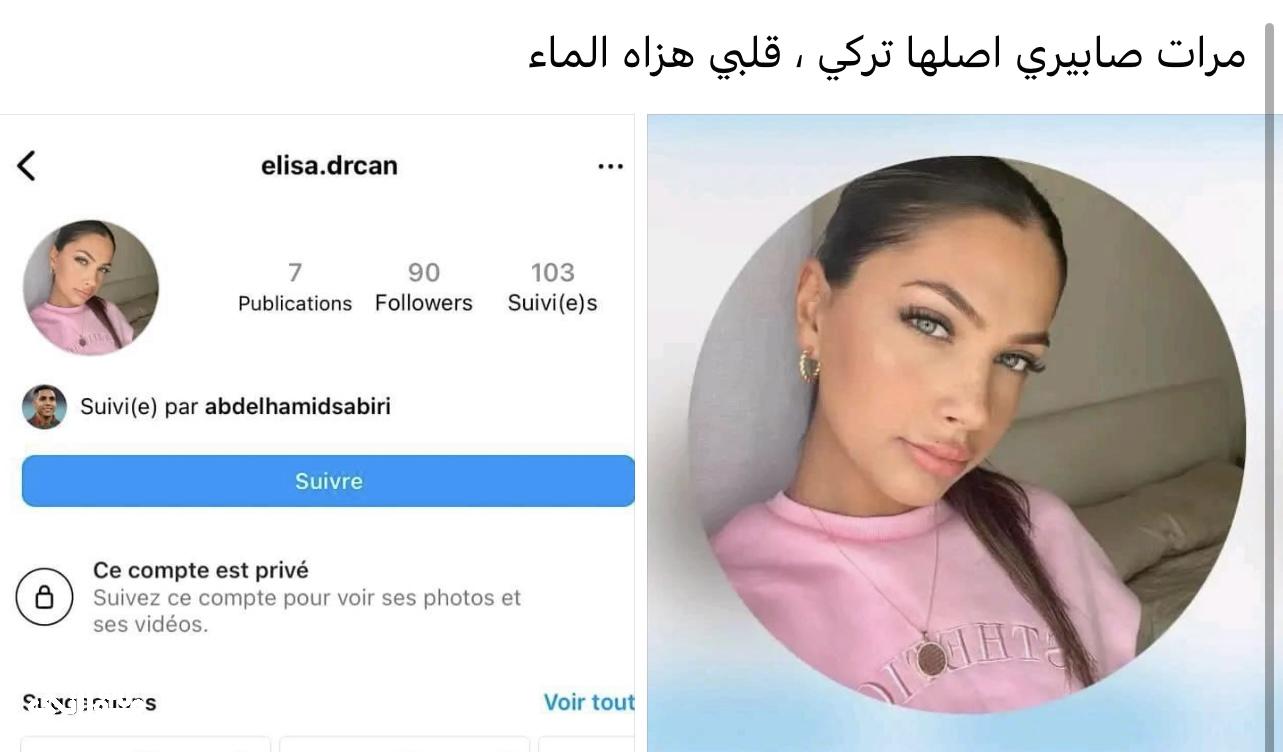1283x752 pixels.
Task: Select the Arabic caption text at top
Action: (x=887, y=54)
